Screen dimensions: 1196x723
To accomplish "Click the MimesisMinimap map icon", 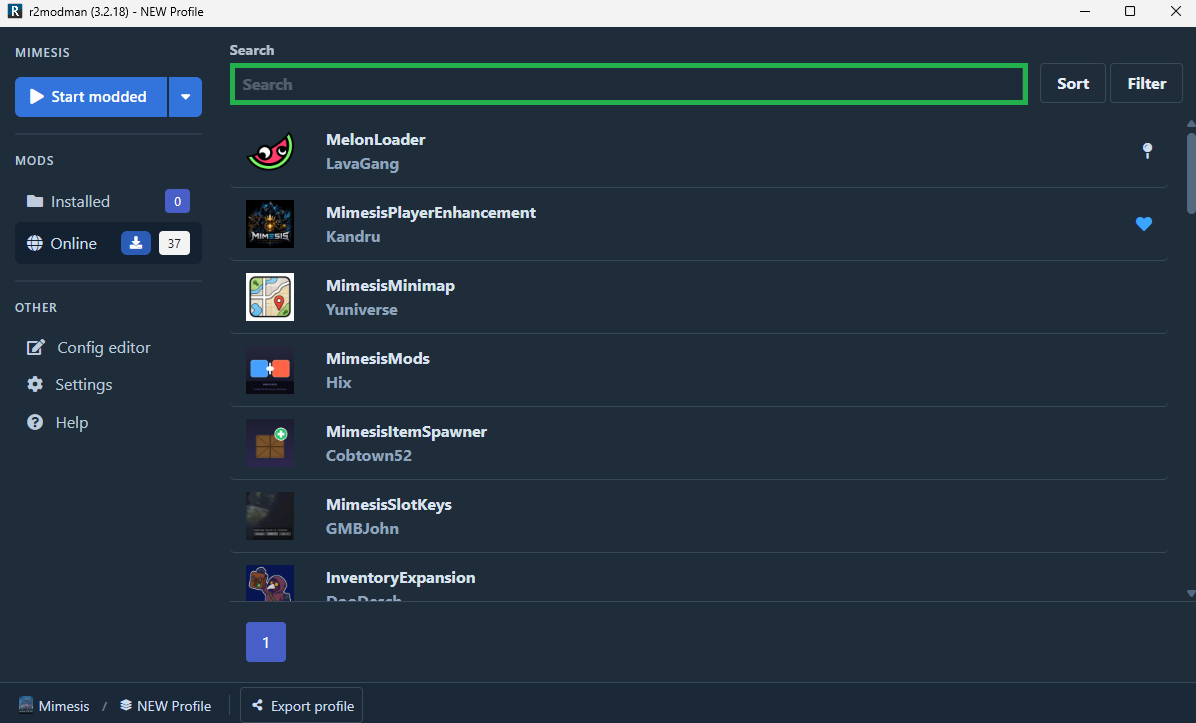I will tap(270, 297).
